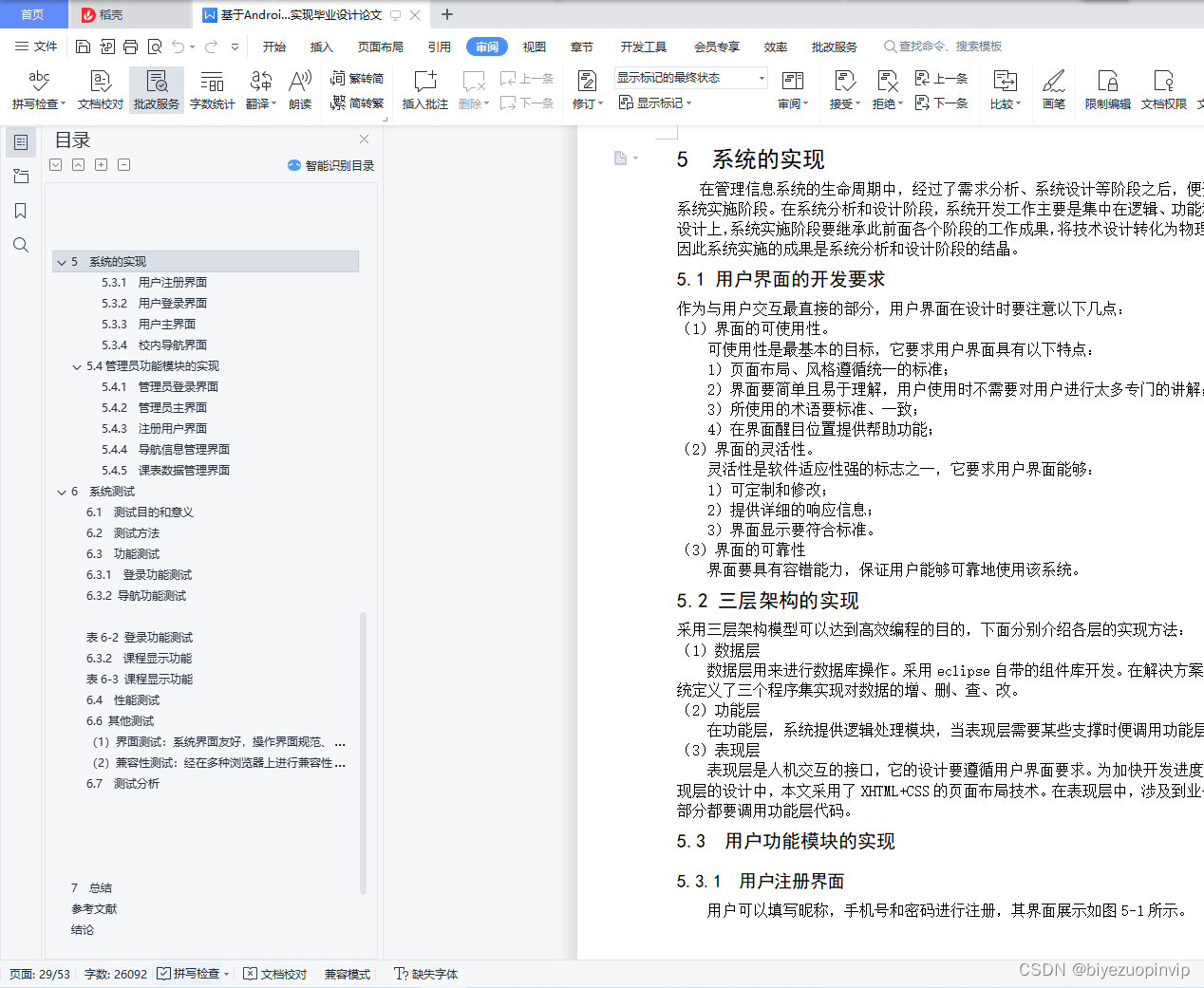1204x988 pixels.
Task: Switch to the 插入 ribbon tab
Action: [321, 46]
